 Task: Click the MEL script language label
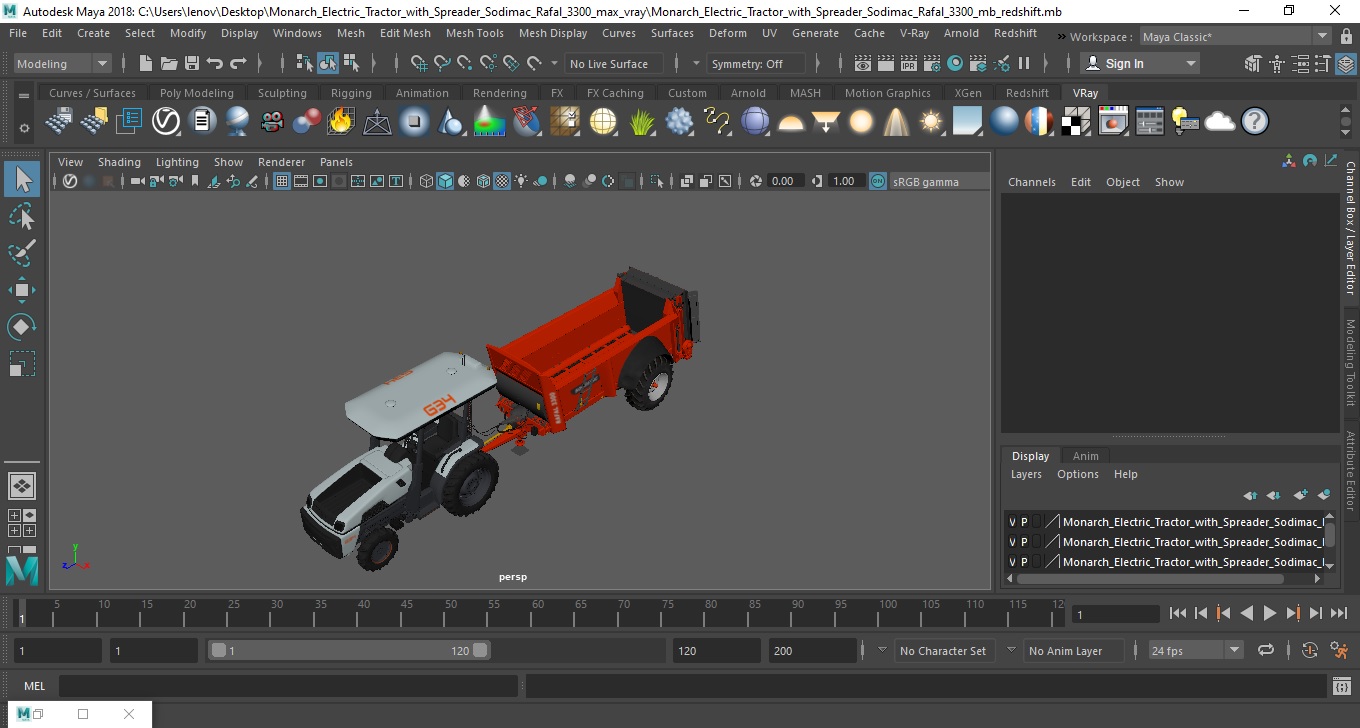(34, 686)
